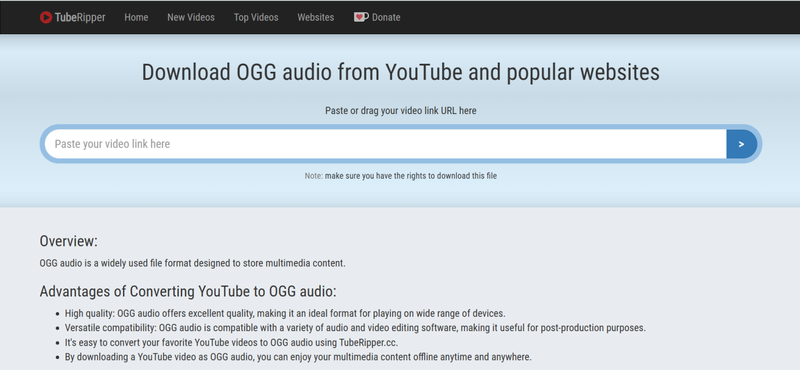Submit the link with the blue arrow button
Screen dimensions: 800x370
[x=741, y=144]
